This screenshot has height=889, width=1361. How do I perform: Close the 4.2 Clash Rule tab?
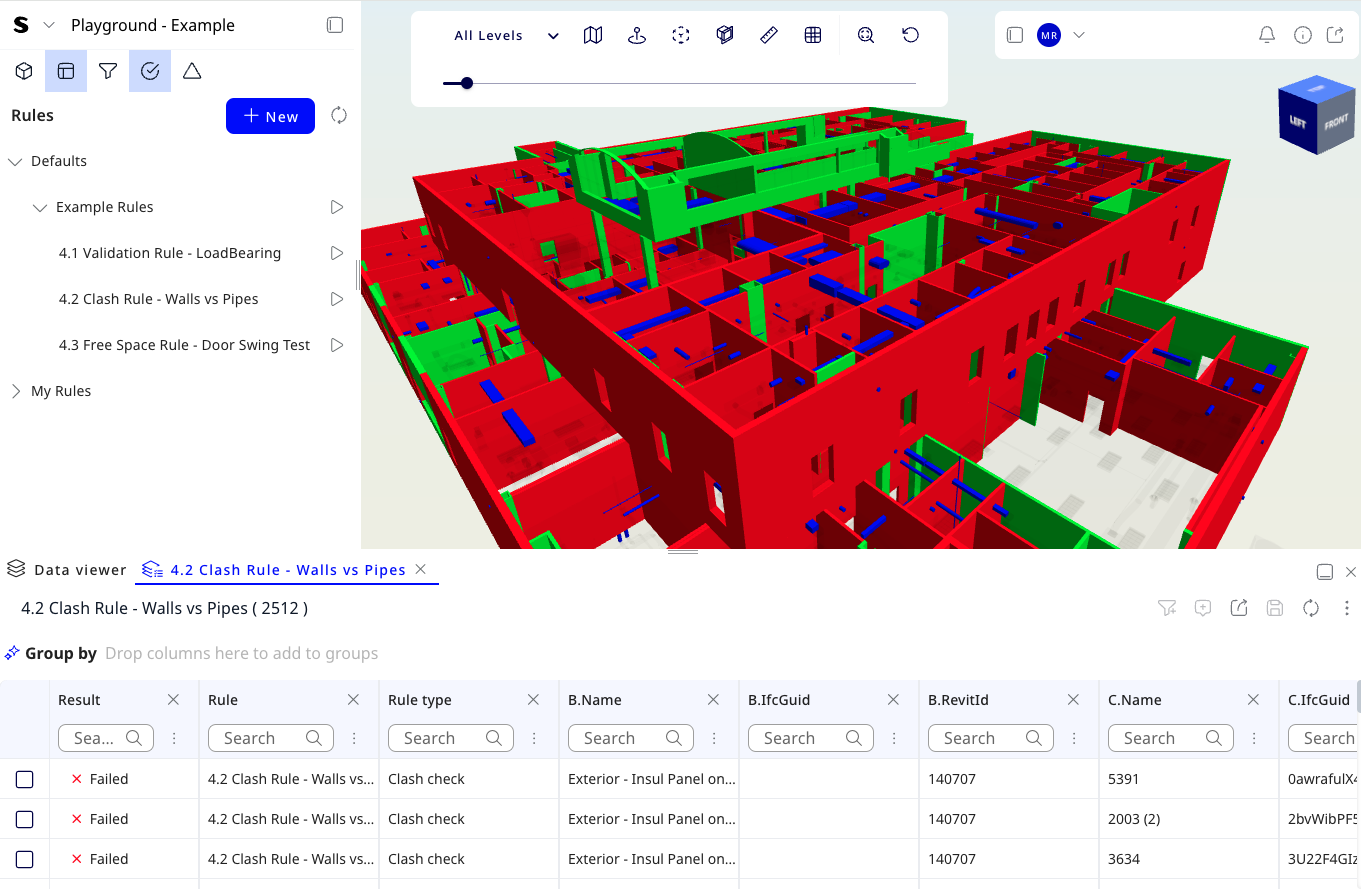click(x=421, y=569)
